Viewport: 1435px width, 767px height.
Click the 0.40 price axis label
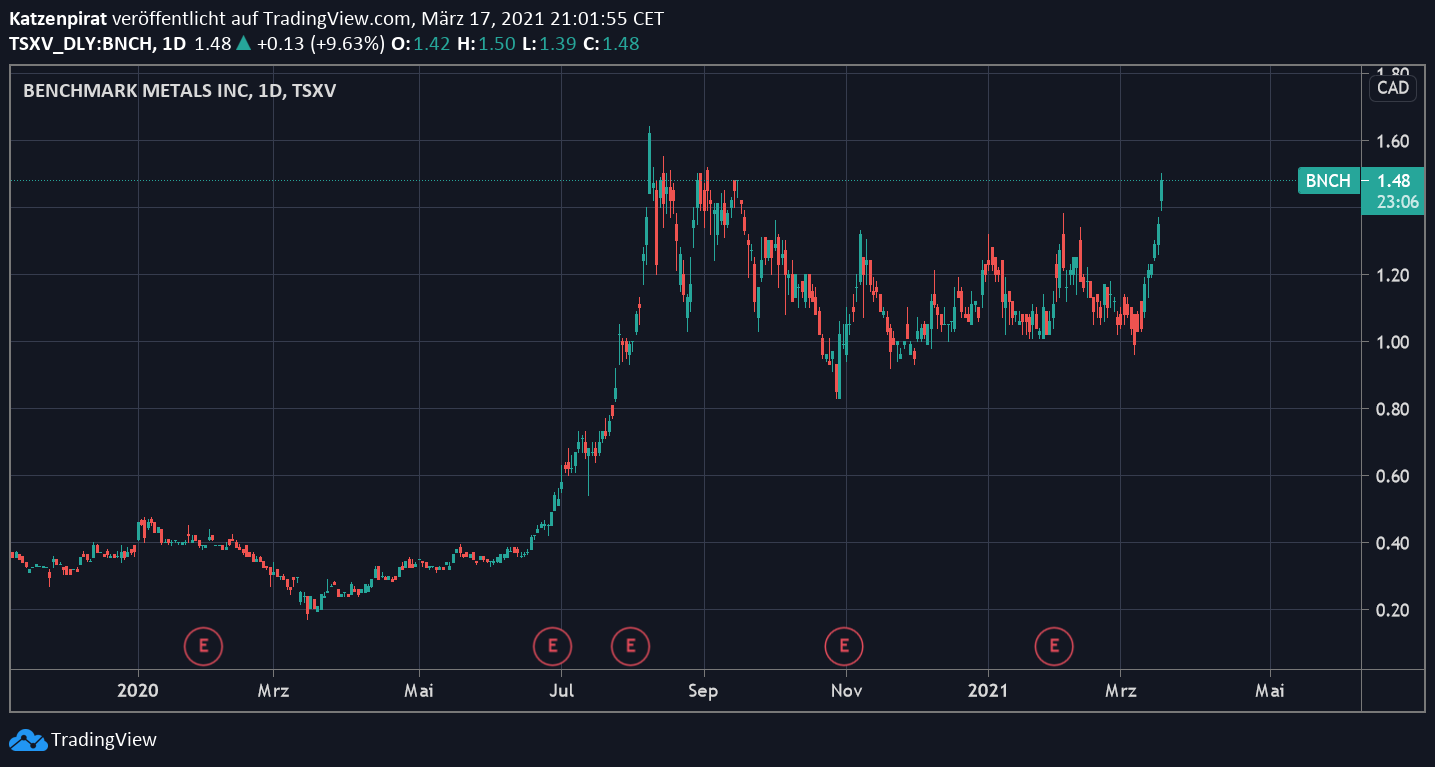click(1393, 543)
